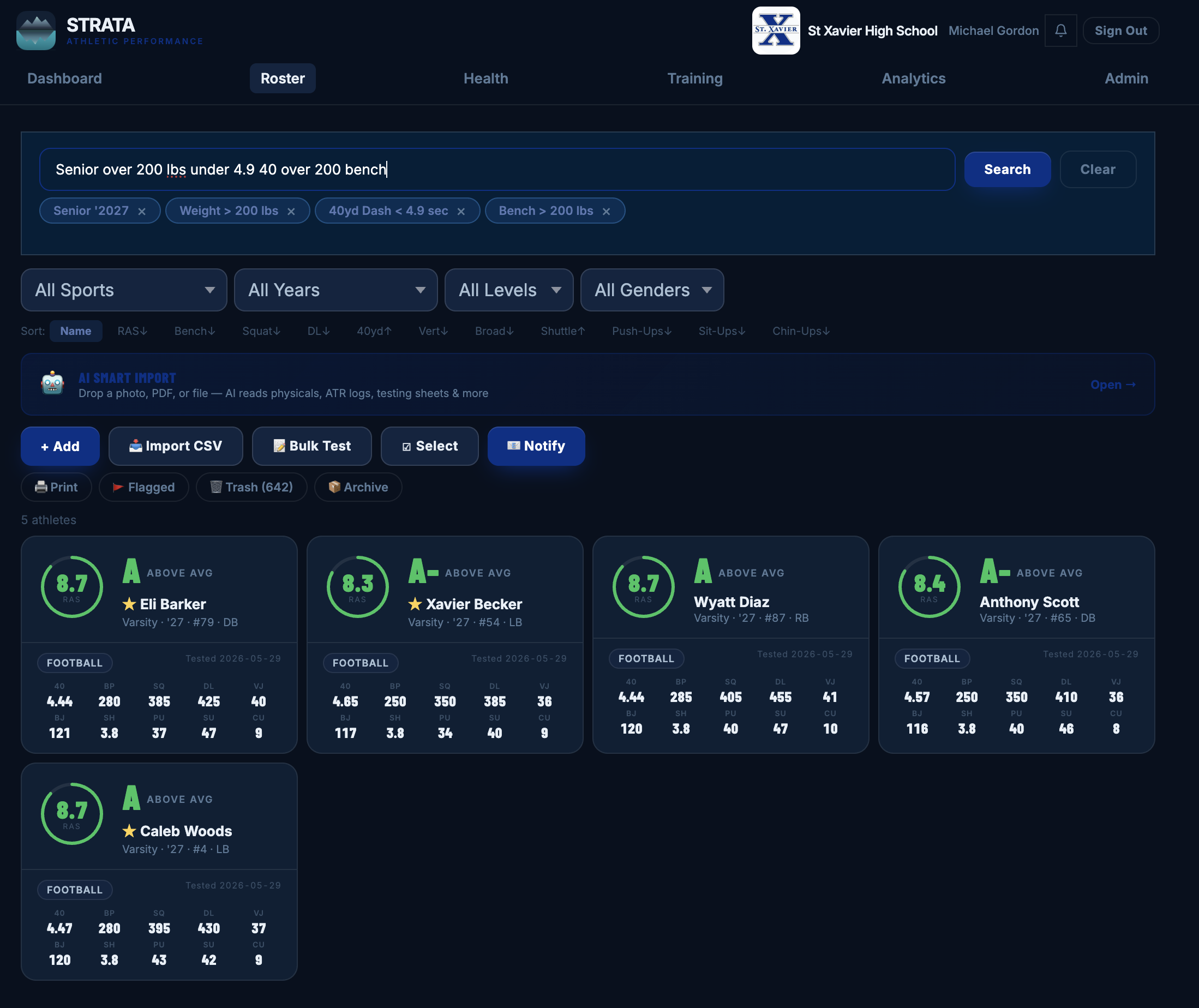Screen dimensions: 1199x1008
Task: Click Eli Barker's A grade badge
Action: [131, 571]
